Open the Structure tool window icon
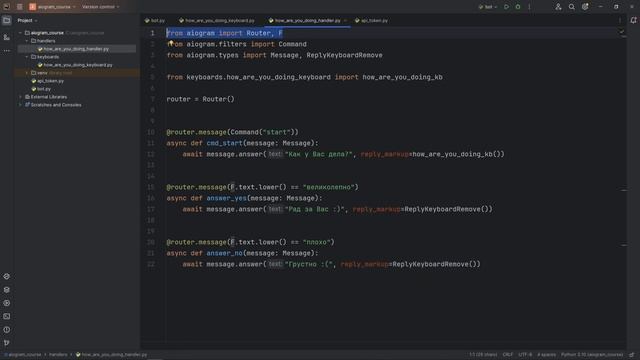The image size is (640, 360). coord(7,37)
